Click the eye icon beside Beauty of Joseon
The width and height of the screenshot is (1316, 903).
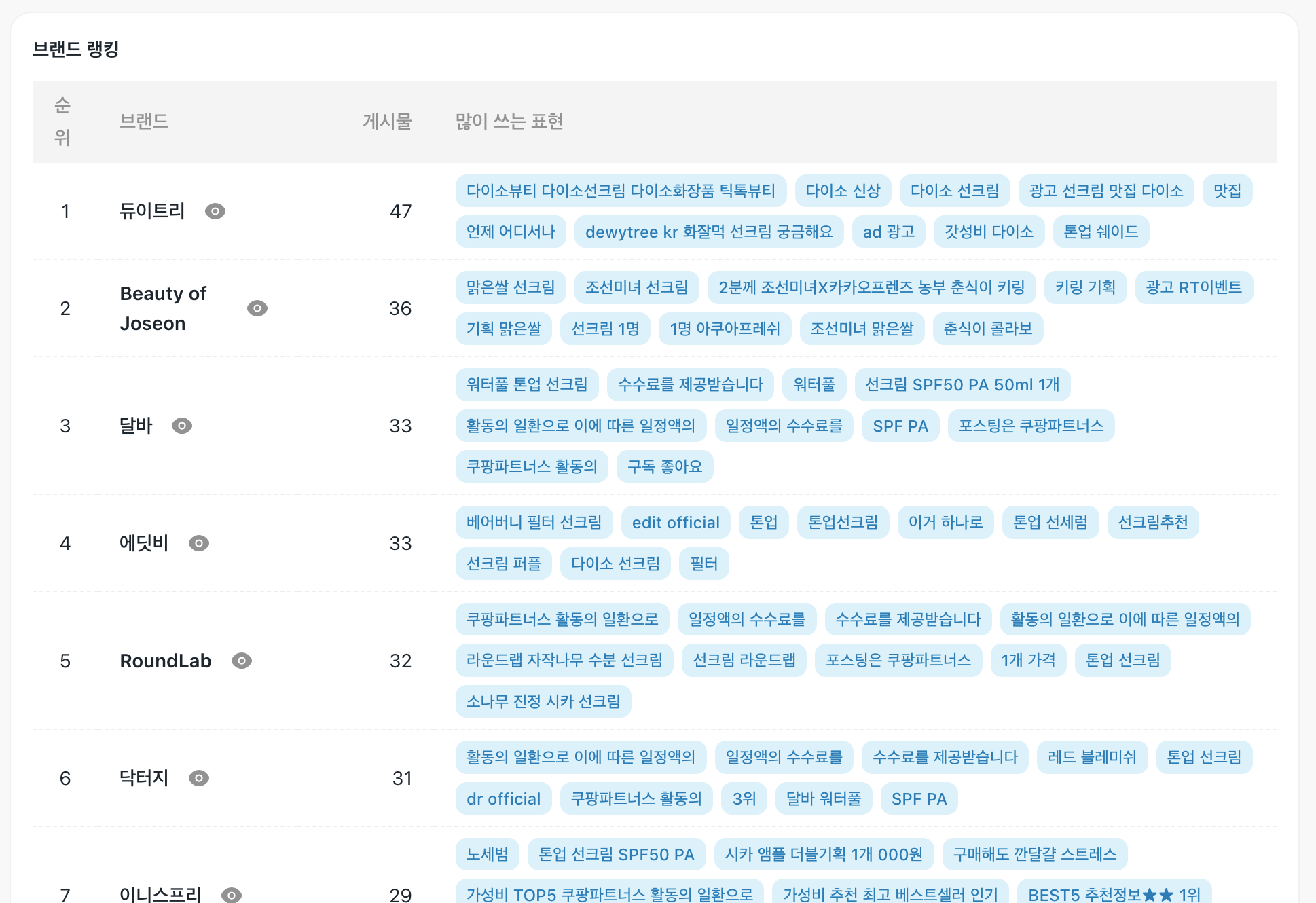point(257,308)
